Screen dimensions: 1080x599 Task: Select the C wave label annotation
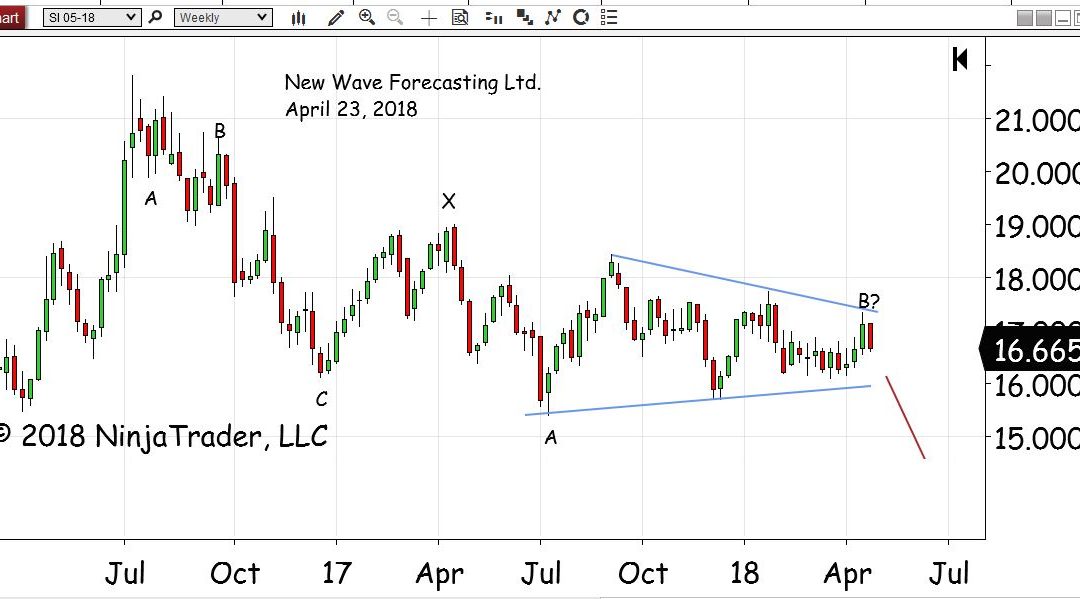[x=322, y=399]
